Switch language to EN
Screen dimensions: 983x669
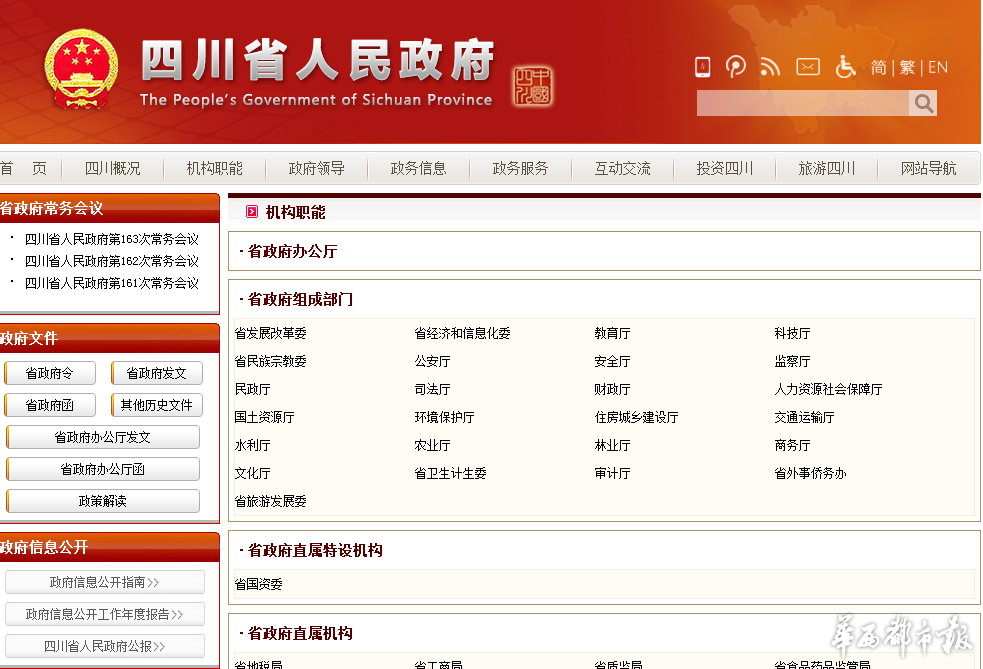pos(938,68)
